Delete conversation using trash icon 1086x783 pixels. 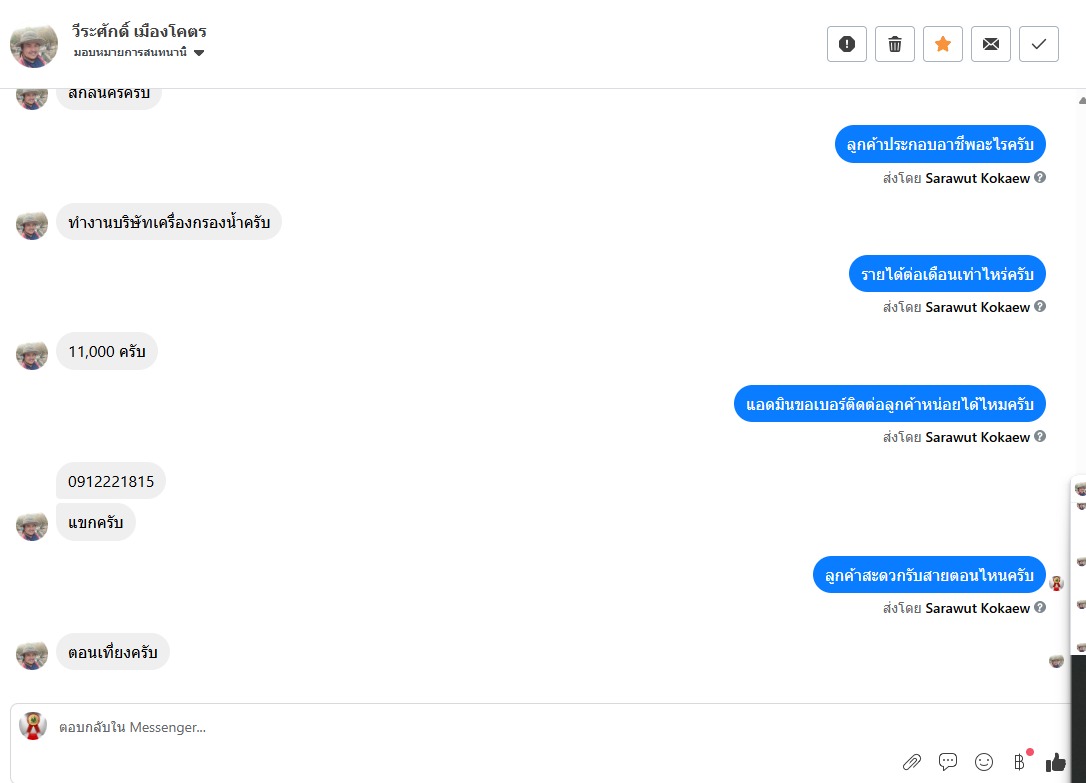pyautogui.click(x=895, y=44)
